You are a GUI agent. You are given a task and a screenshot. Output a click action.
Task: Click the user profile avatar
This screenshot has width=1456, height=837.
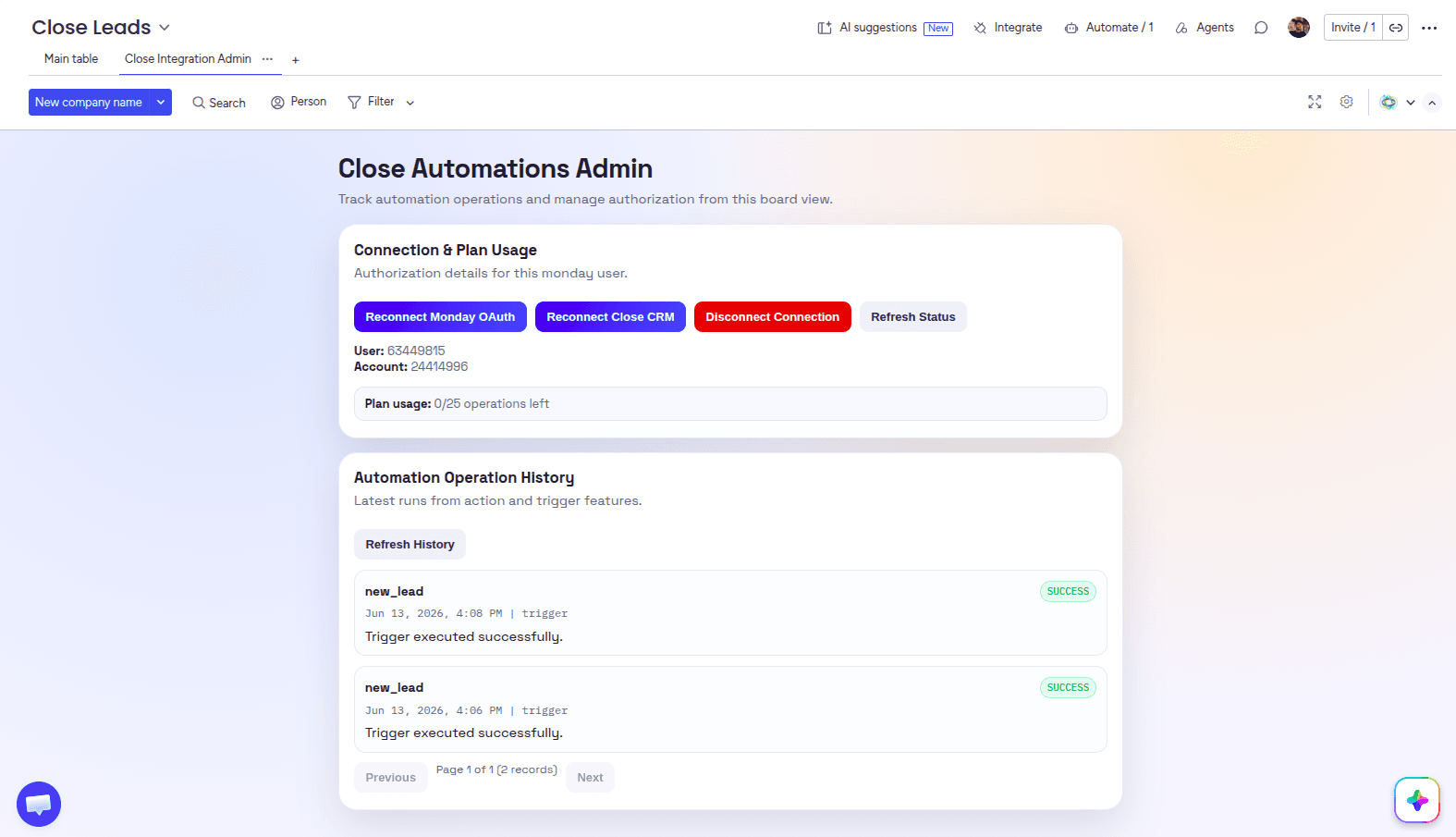1299,28
